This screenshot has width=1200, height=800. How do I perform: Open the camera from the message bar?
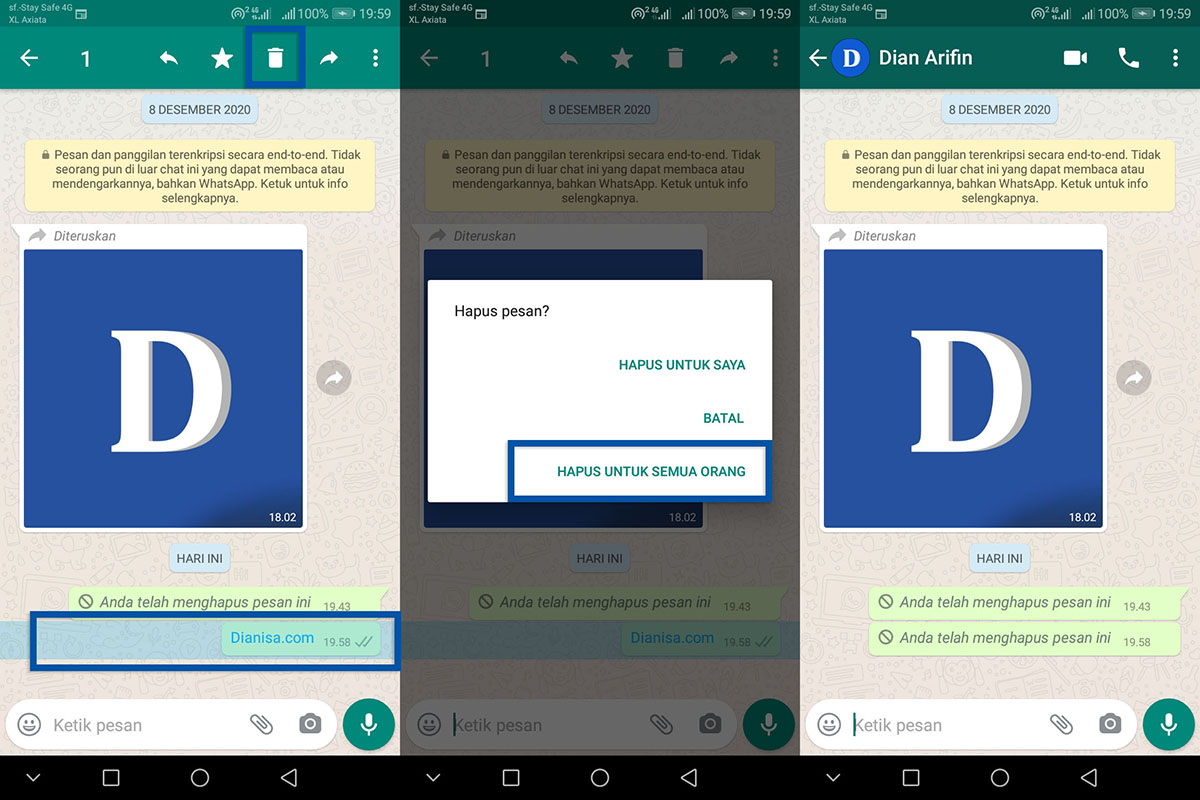coord(310,724)
